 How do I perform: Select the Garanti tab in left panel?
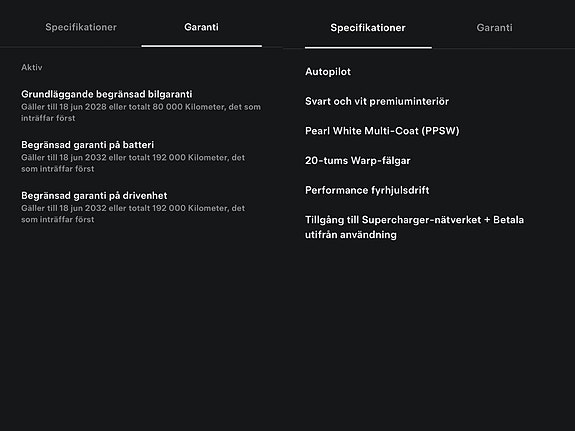[201, 27]
